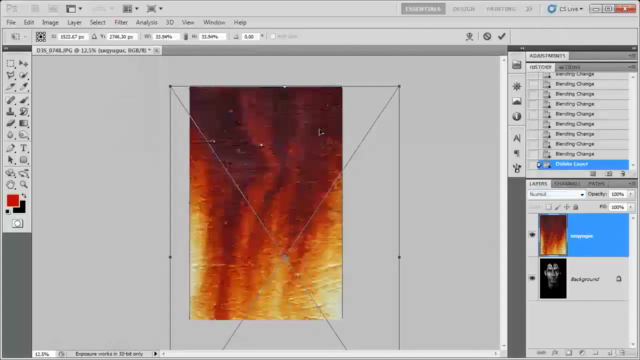Select the Blur tool
Image resolution: width=640 pixels, height=360 pixels.
pos(11,135)
